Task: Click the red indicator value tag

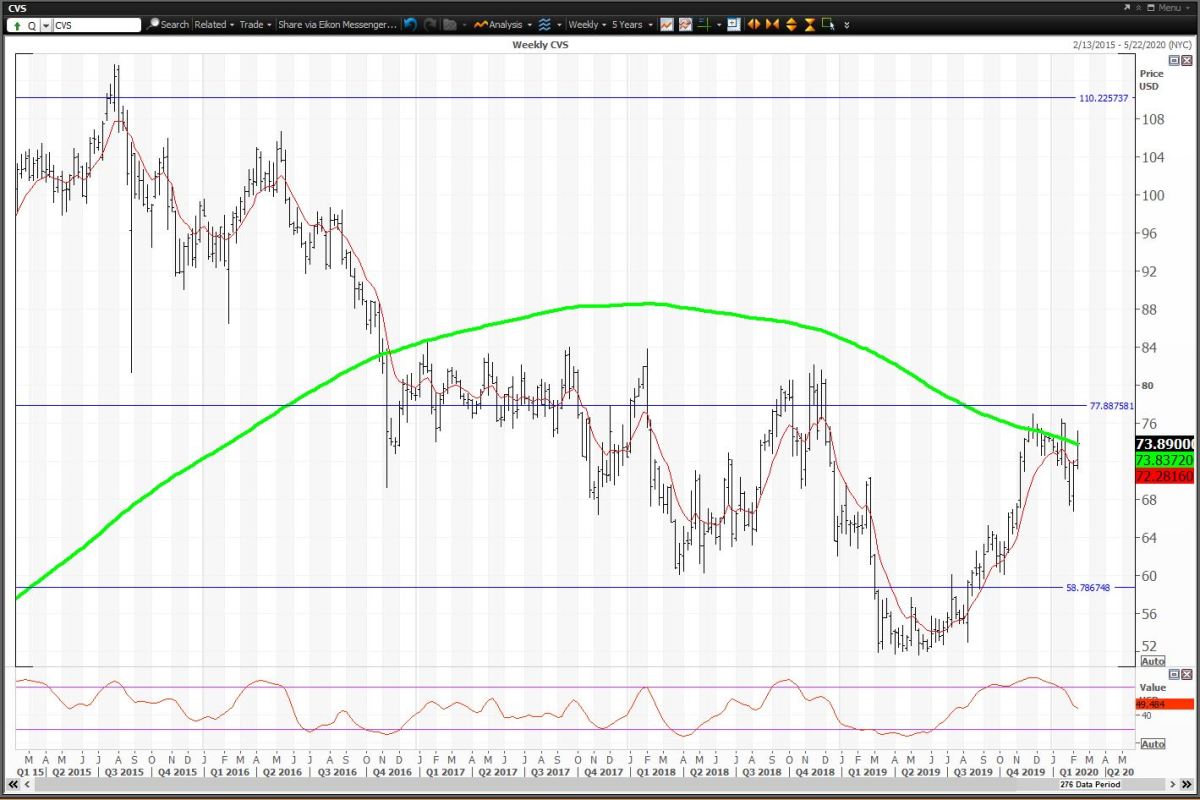Action: (x=1165, y=704)
